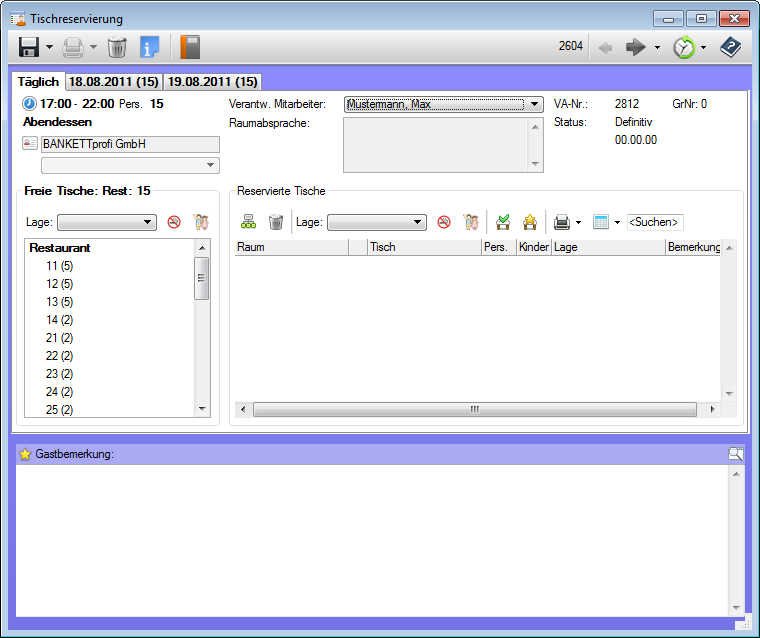Image resolution: width=760 pixels, height=638 pixels.
Task: Click the Tisch column header
Action: [x=423, y=247]
